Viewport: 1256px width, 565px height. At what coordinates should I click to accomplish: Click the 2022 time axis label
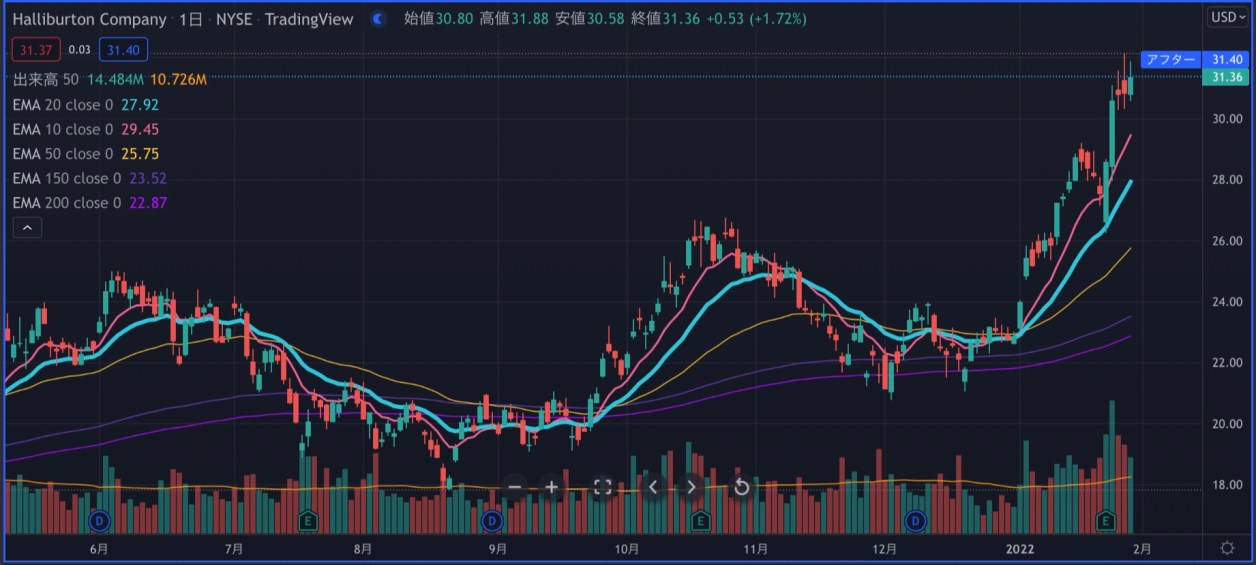(x=1021, y=548)
